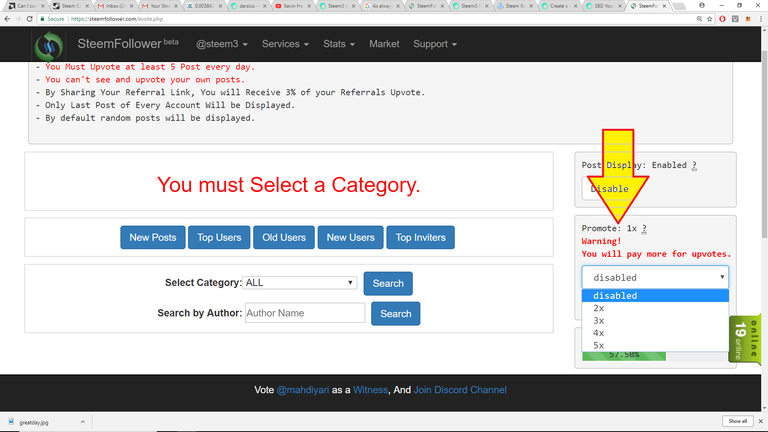This screenshot has width=768, height=432.
Task: Click the Opera extension icon in toolbar
Action: coord(722,19)
